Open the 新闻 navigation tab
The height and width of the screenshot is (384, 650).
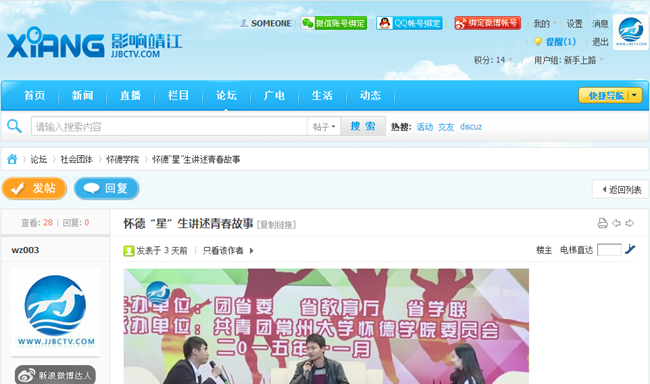[82, 96]
